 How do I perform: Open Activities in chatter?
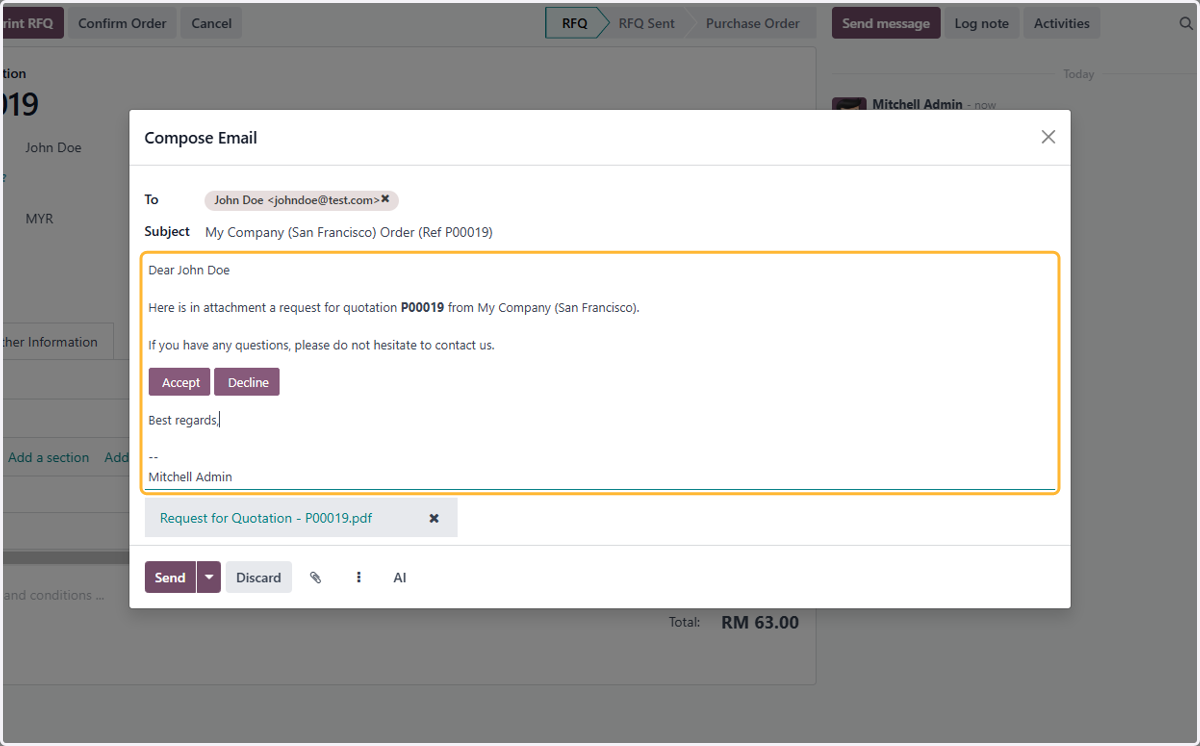(x=1062, y=23)
